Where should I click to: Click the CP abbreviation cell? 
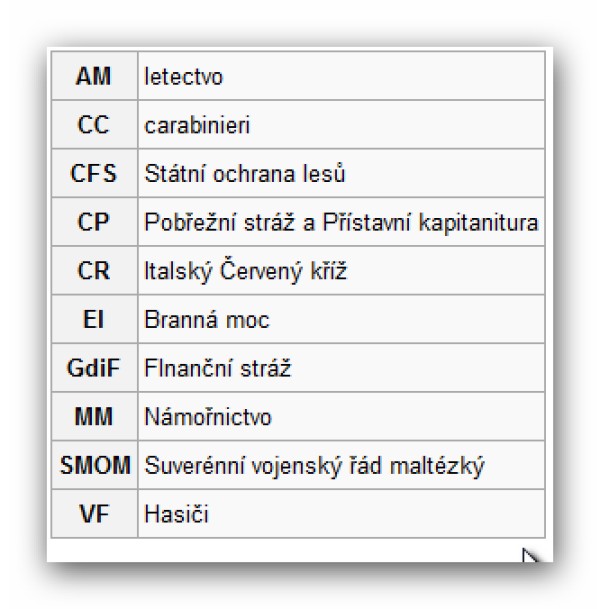click(x=93, y=222)
